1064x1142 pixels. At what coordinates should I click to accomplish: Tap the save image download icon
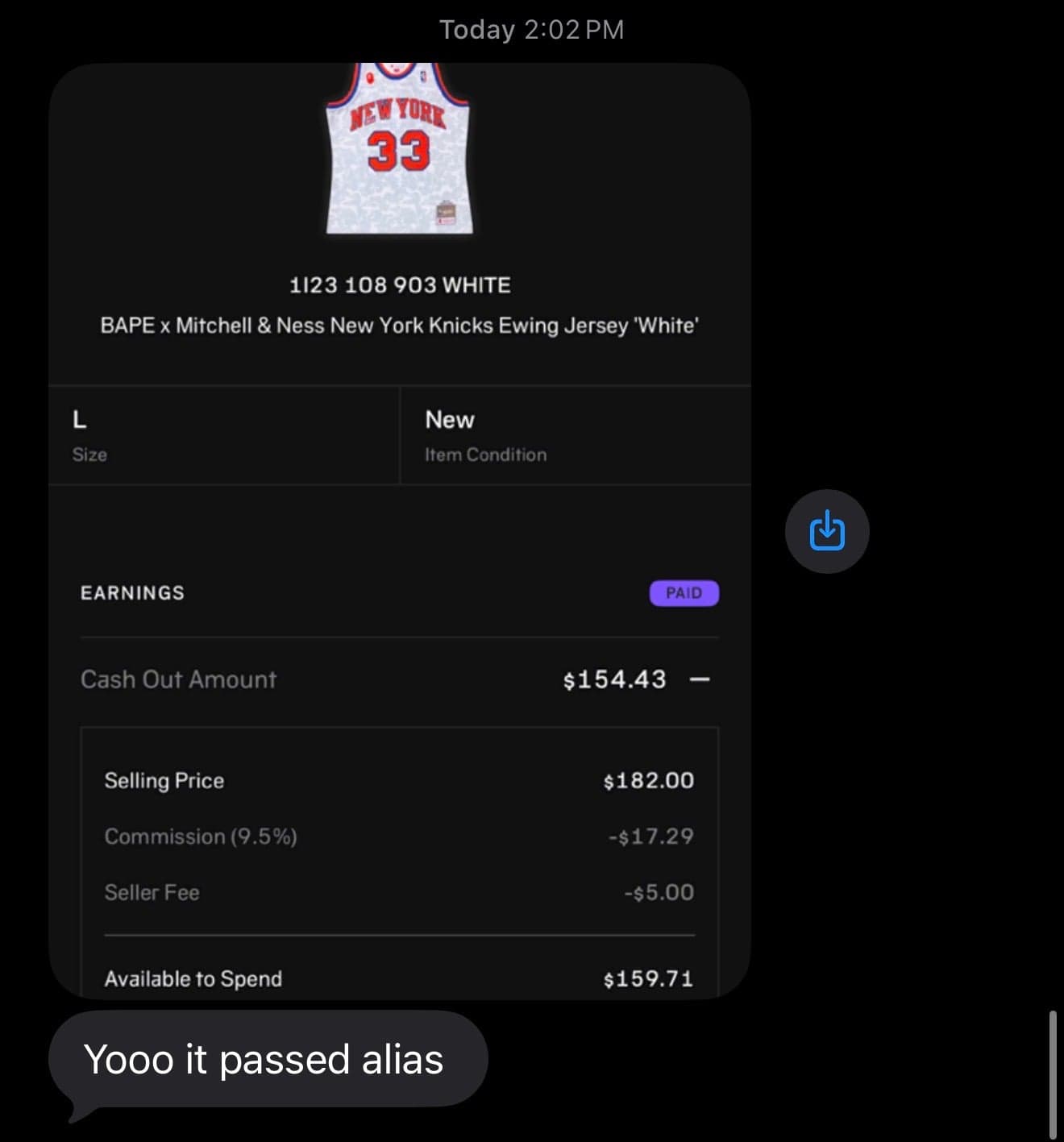click(x=827, y=532)
